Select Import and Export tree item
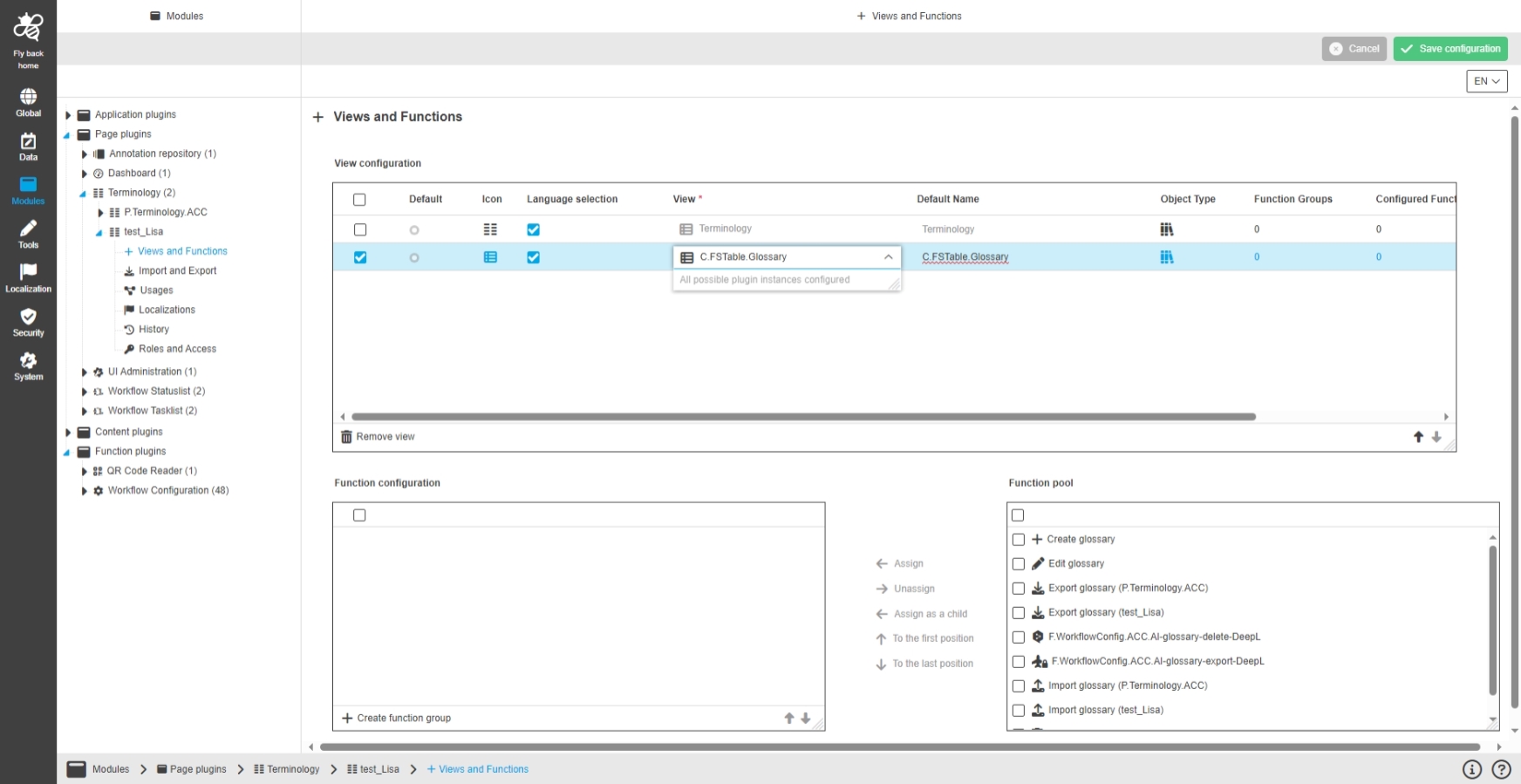This screenshot has width=1521, height=784. 177,271
